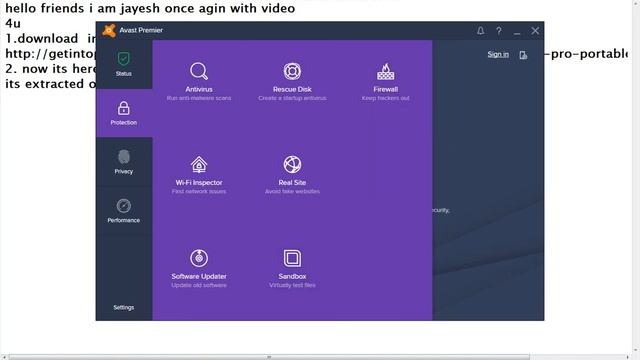This screenshot has height=360, width=640.
Task: Open the Privacy fingerprint section
Action: (124, 162)
